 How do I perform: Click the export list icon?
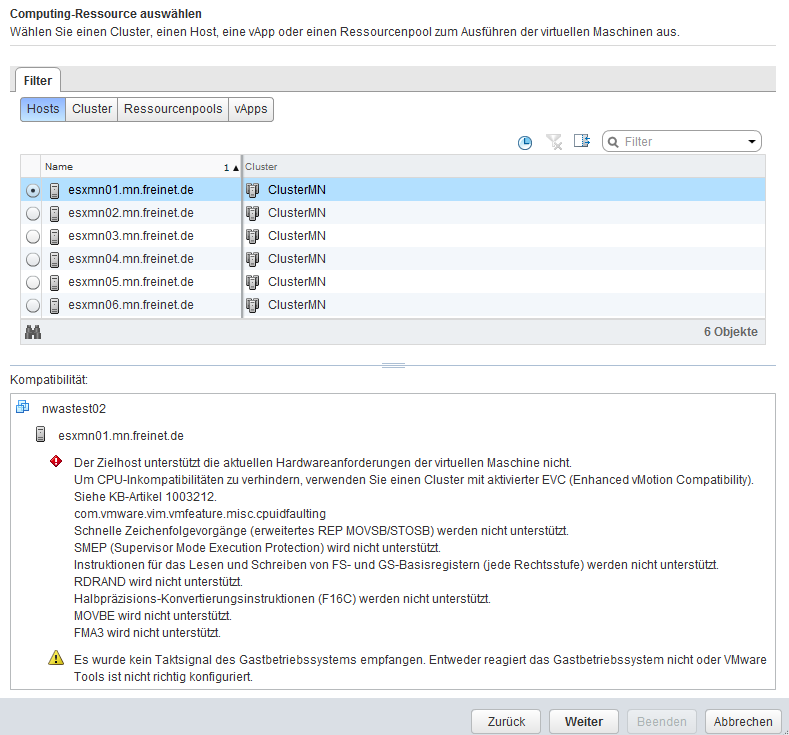click(x=582, y=142)
